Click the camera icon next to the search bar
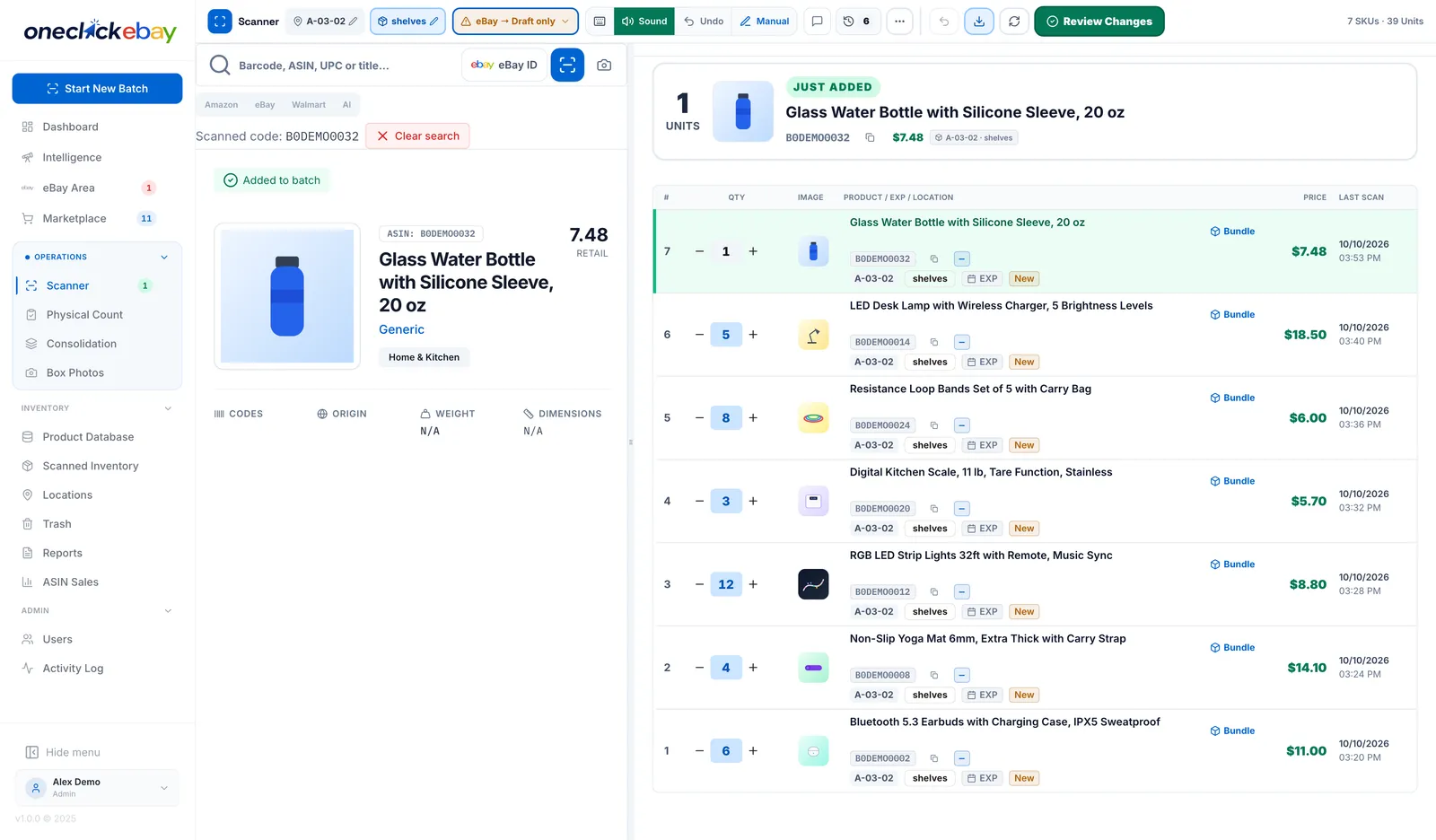The image size is (1436, 840). (x=604, y=66)
